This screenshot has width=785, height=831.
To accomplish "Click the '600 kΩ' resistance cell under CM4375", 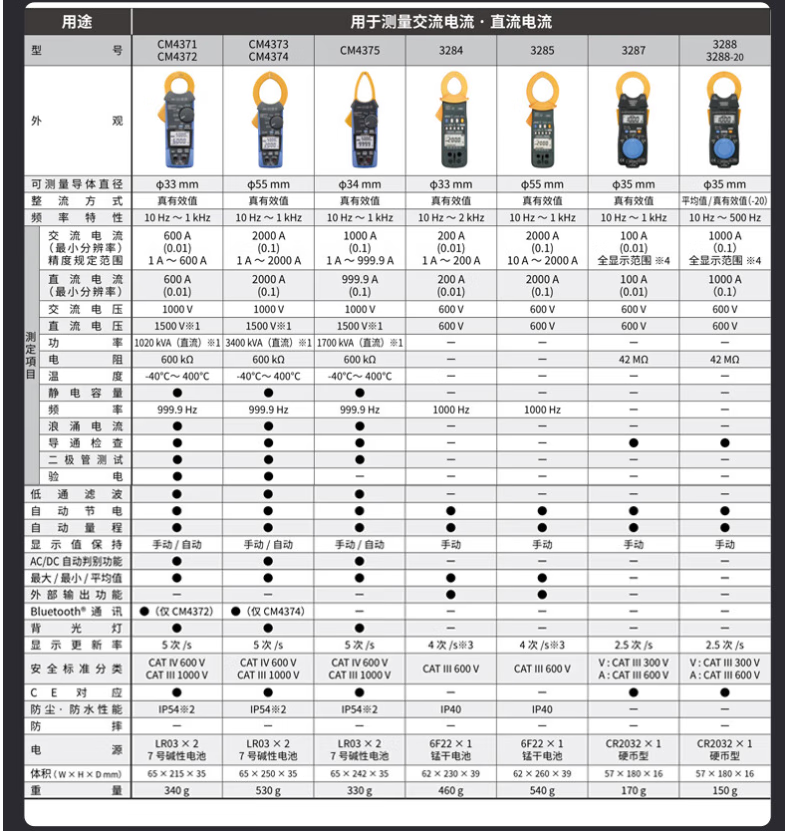I will click(x=360, y=359).
